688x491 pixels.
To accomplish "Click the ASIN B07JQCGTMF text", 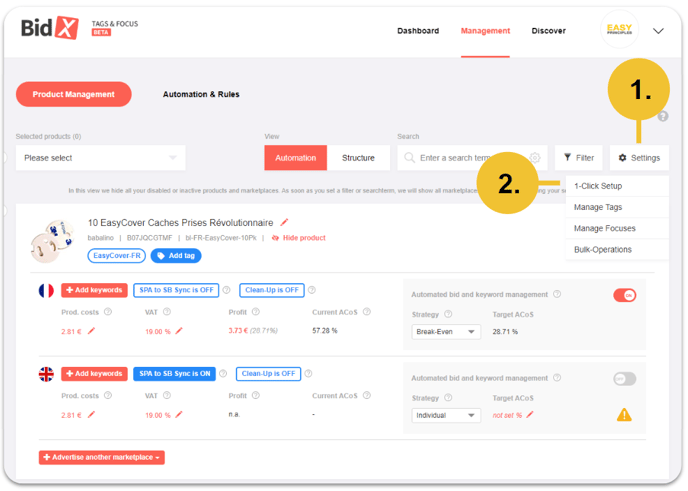I will click(x=149, y=238).
